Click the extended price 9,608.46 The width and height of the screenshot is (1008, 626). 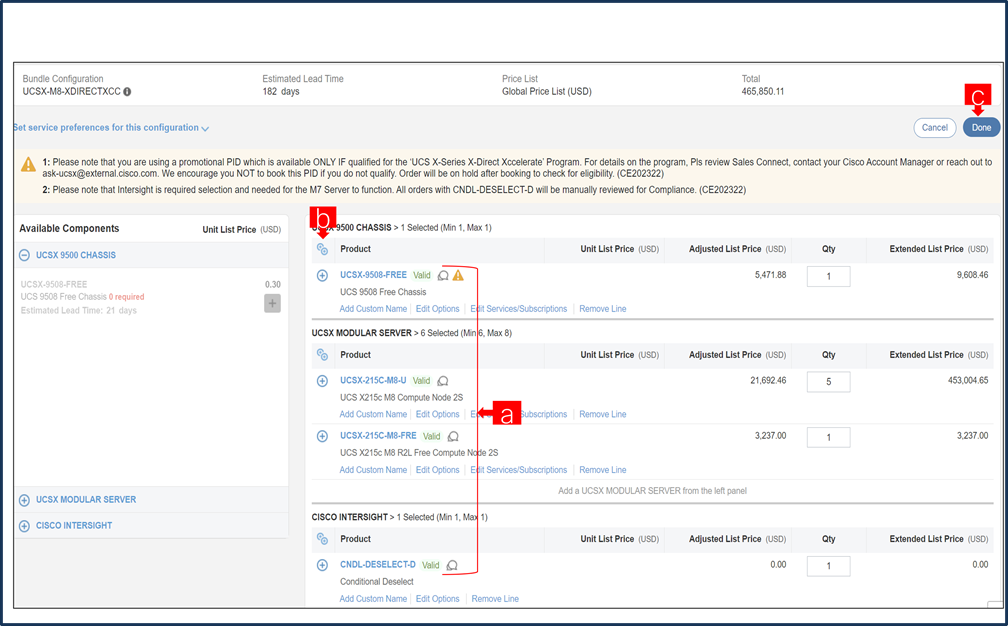[x=973, y=275]
